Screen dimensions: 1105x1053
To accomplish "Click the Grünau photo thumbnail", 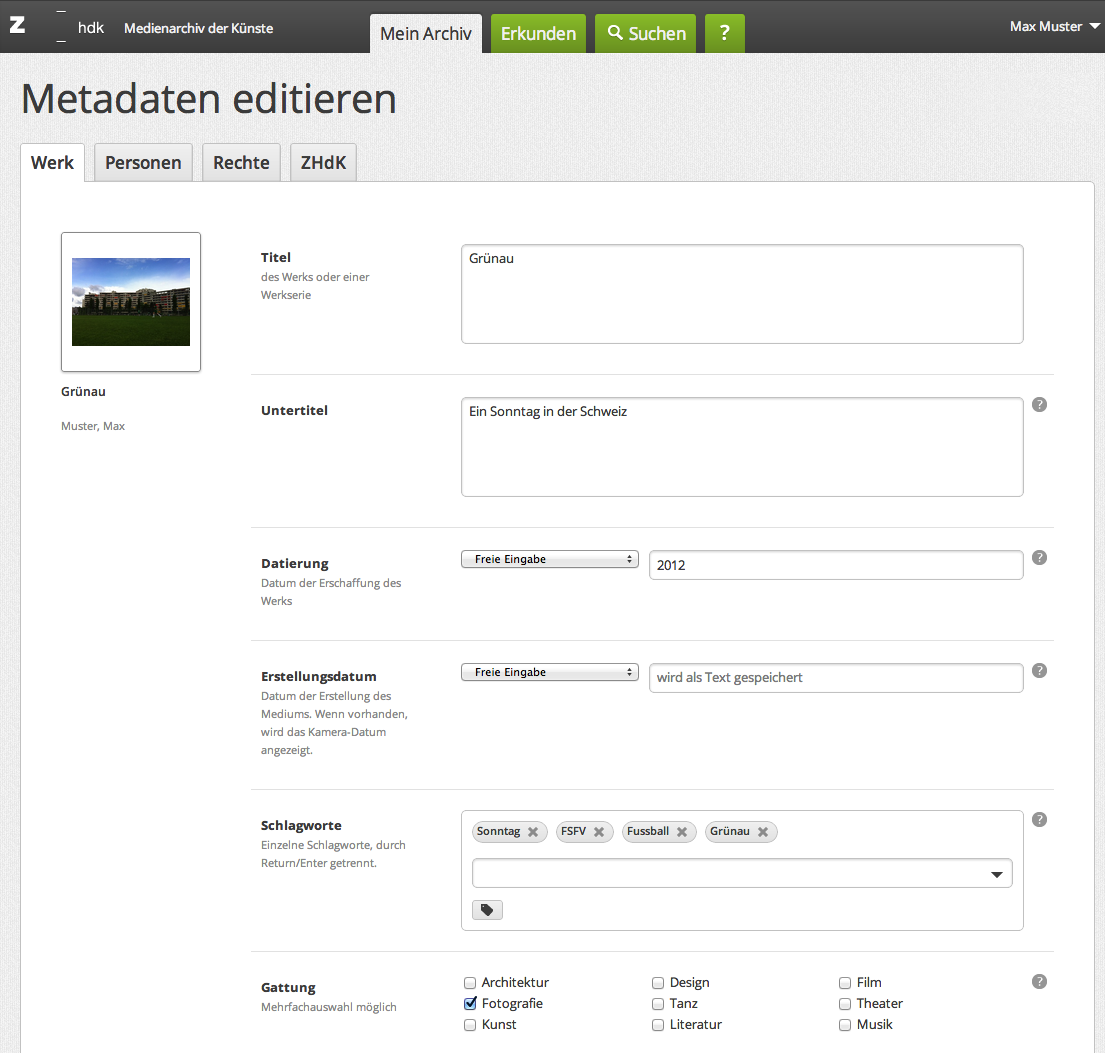I will 131,302.
